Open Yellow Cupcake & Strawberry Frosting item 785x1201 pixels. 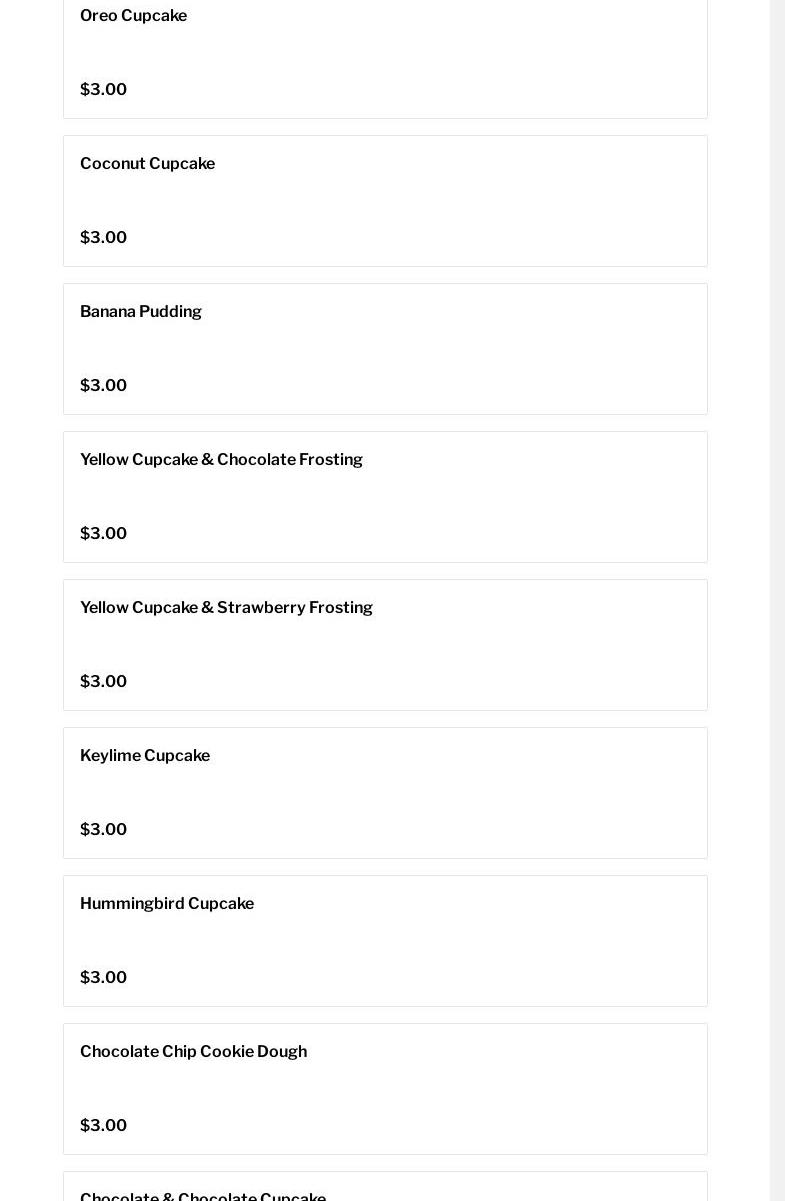[385, 645]
